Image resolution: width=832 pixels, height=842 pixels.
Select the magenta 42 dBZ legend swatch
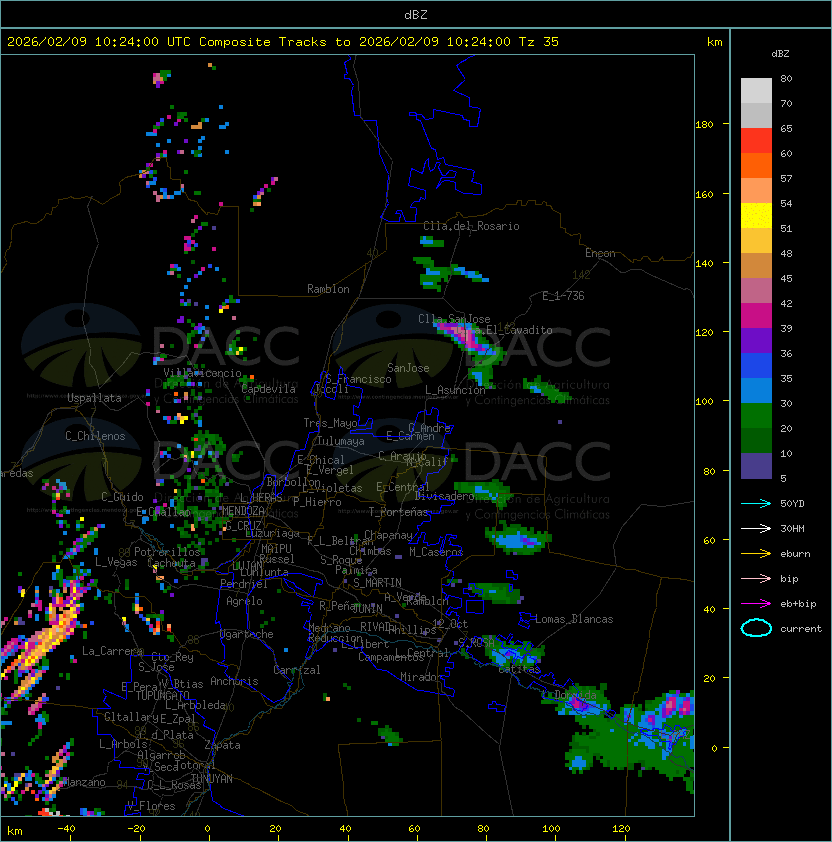click(x=756, y=316)
